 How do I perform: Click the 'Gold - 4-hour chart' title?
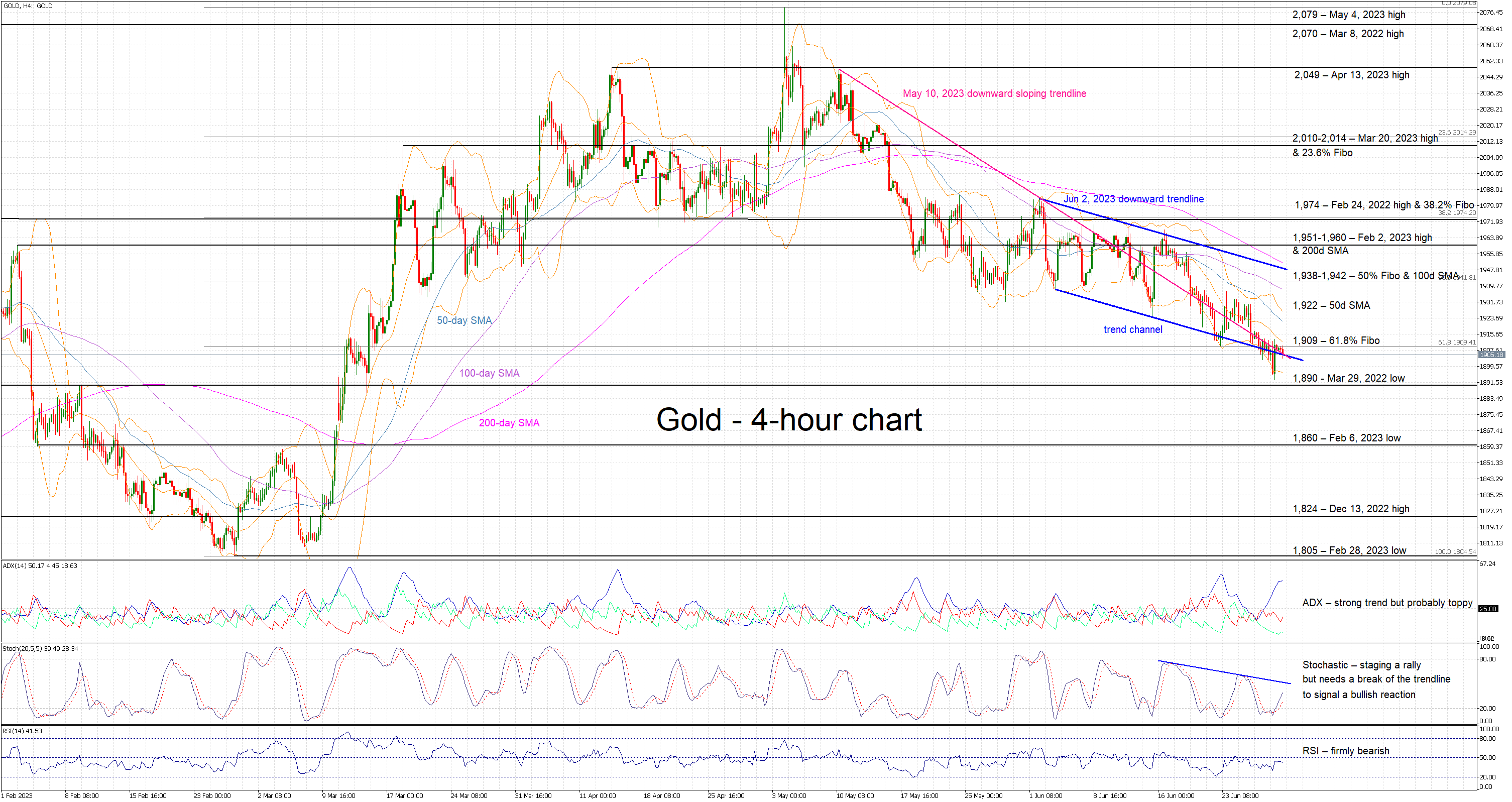789,420
